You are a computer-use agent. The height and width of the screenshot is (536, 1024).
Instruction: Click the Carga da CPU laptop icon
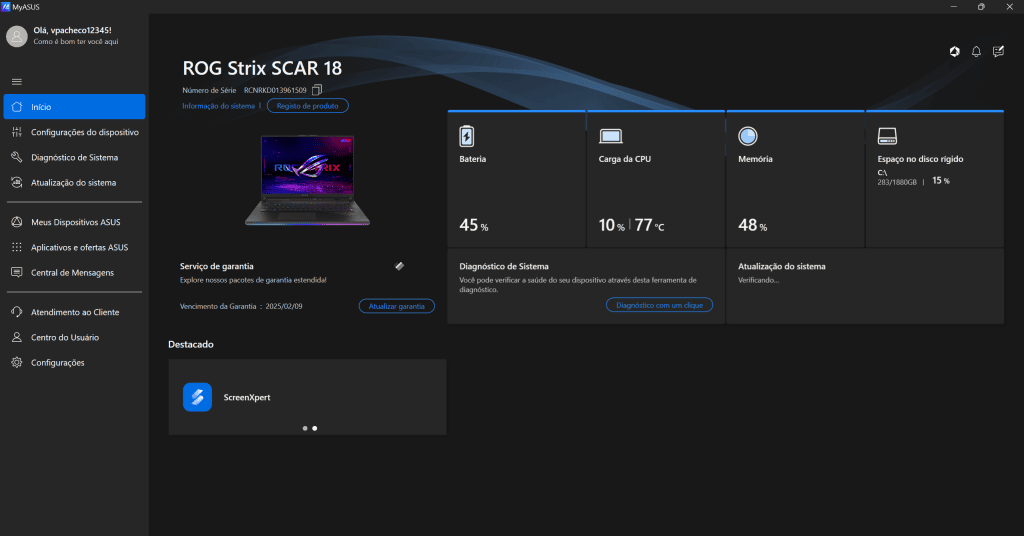(611, 136)
